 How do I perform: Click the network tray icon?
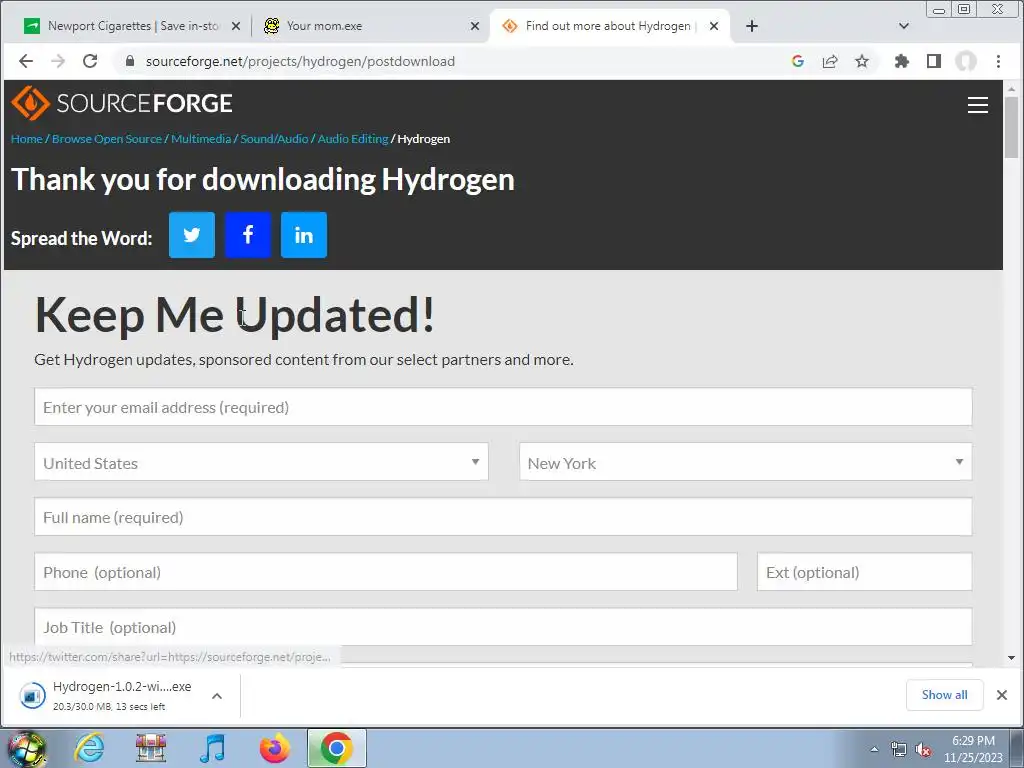pos(899,750)
